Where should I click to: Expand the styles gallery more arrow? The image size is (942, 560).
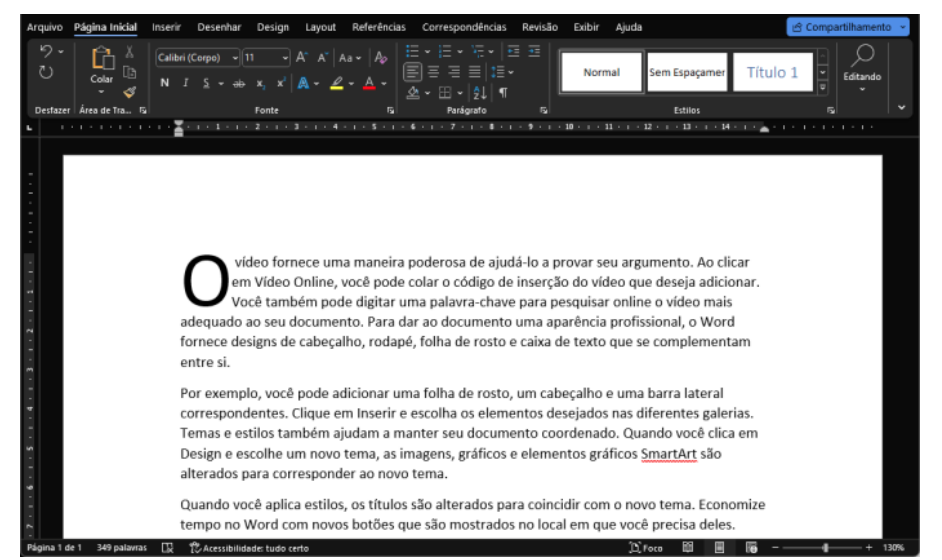point(822,88)
